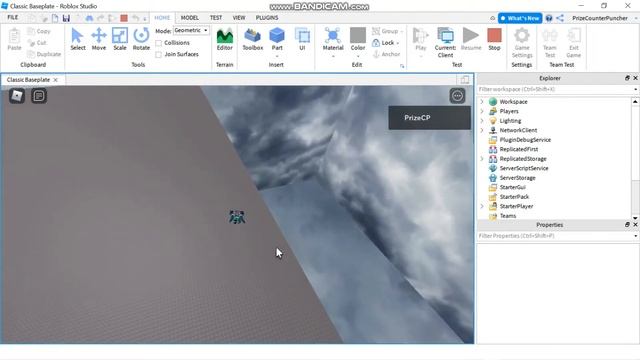Switch to the TEST ribbon tab

(216, 18)
